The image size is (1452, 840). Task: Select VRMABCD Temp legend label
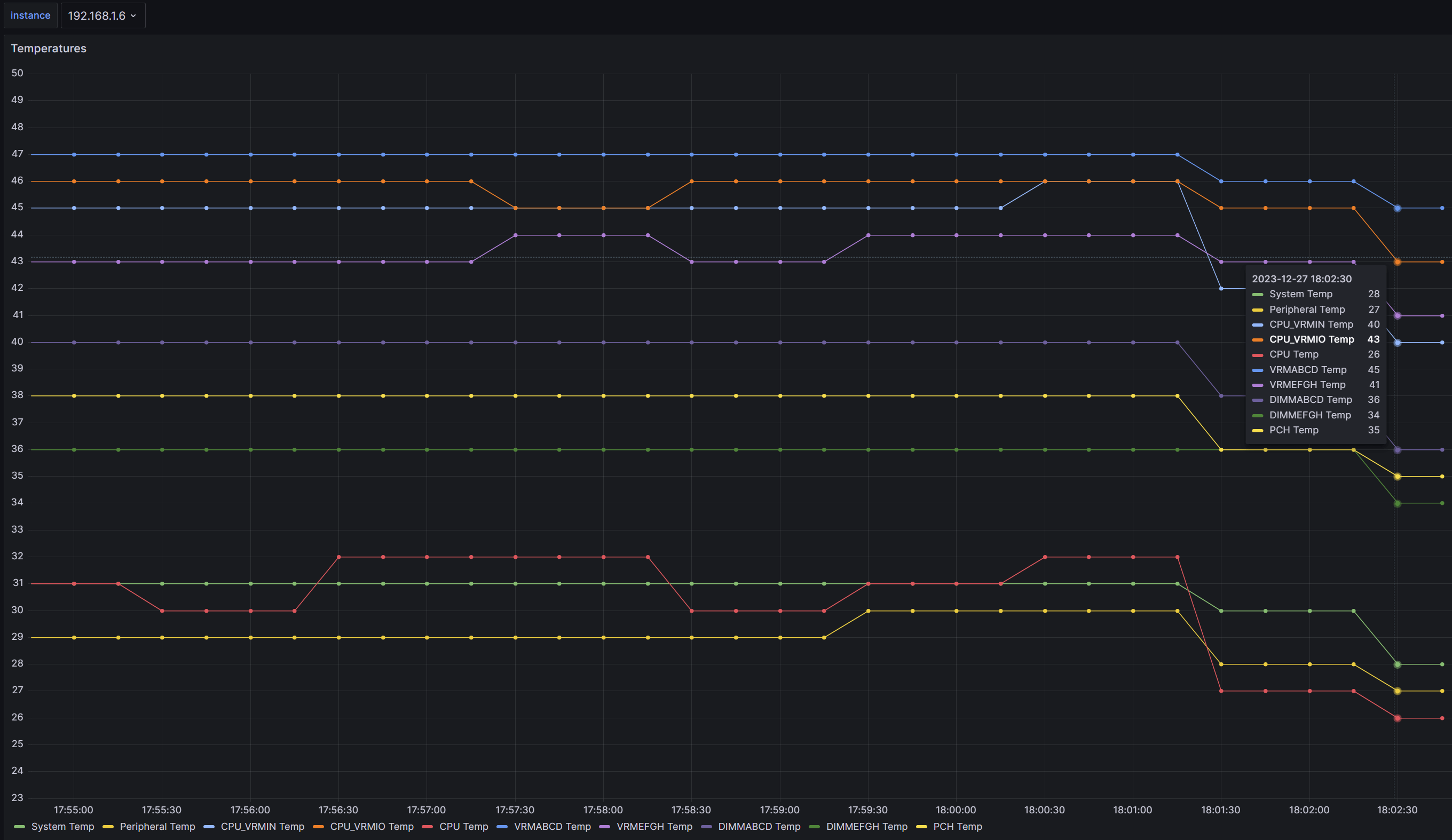(552, 826)
